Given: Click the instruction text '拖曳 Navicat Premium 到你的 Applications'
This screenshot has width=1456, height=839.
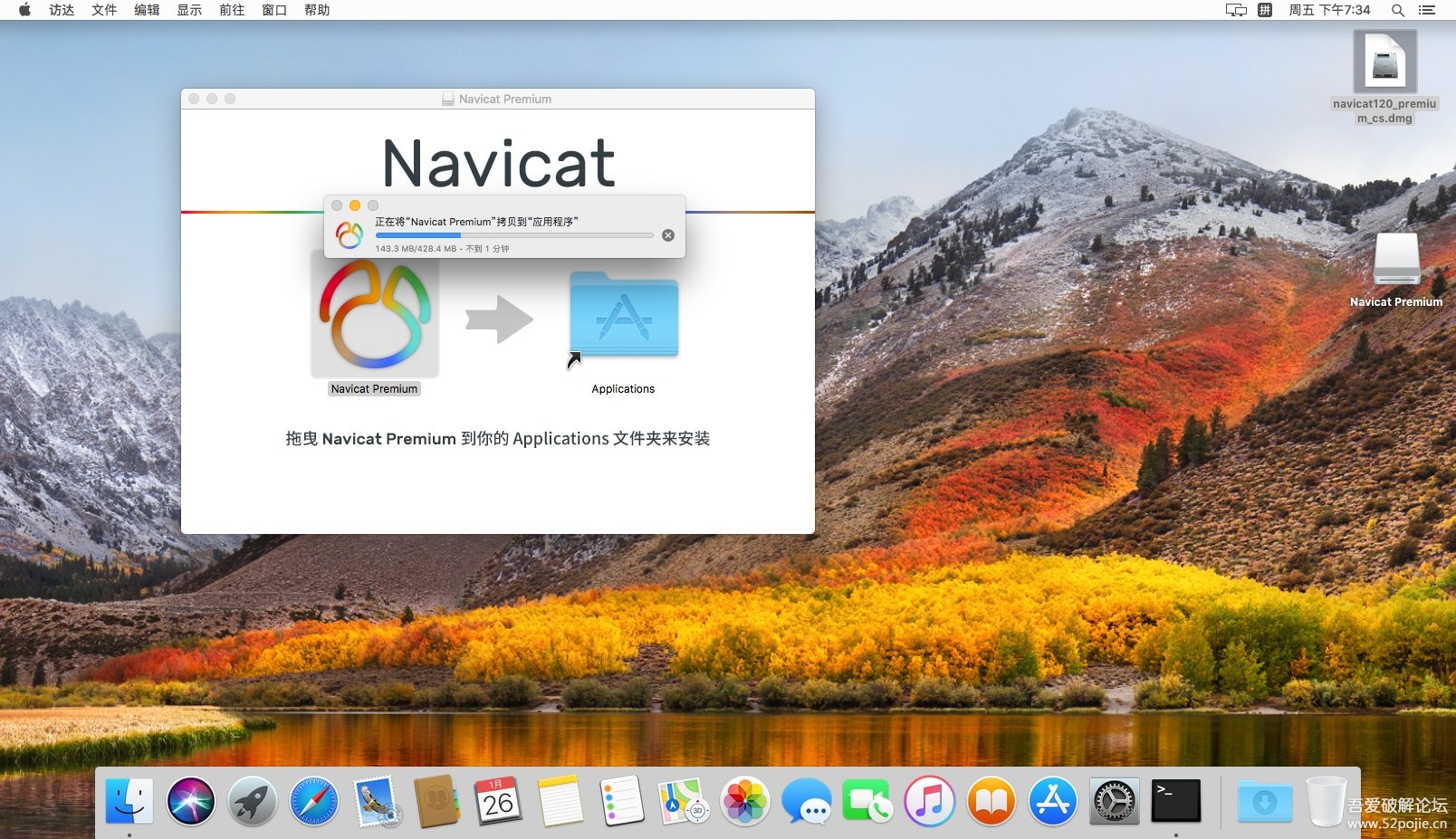Looking at the screenshot, I should pos(448,439).
